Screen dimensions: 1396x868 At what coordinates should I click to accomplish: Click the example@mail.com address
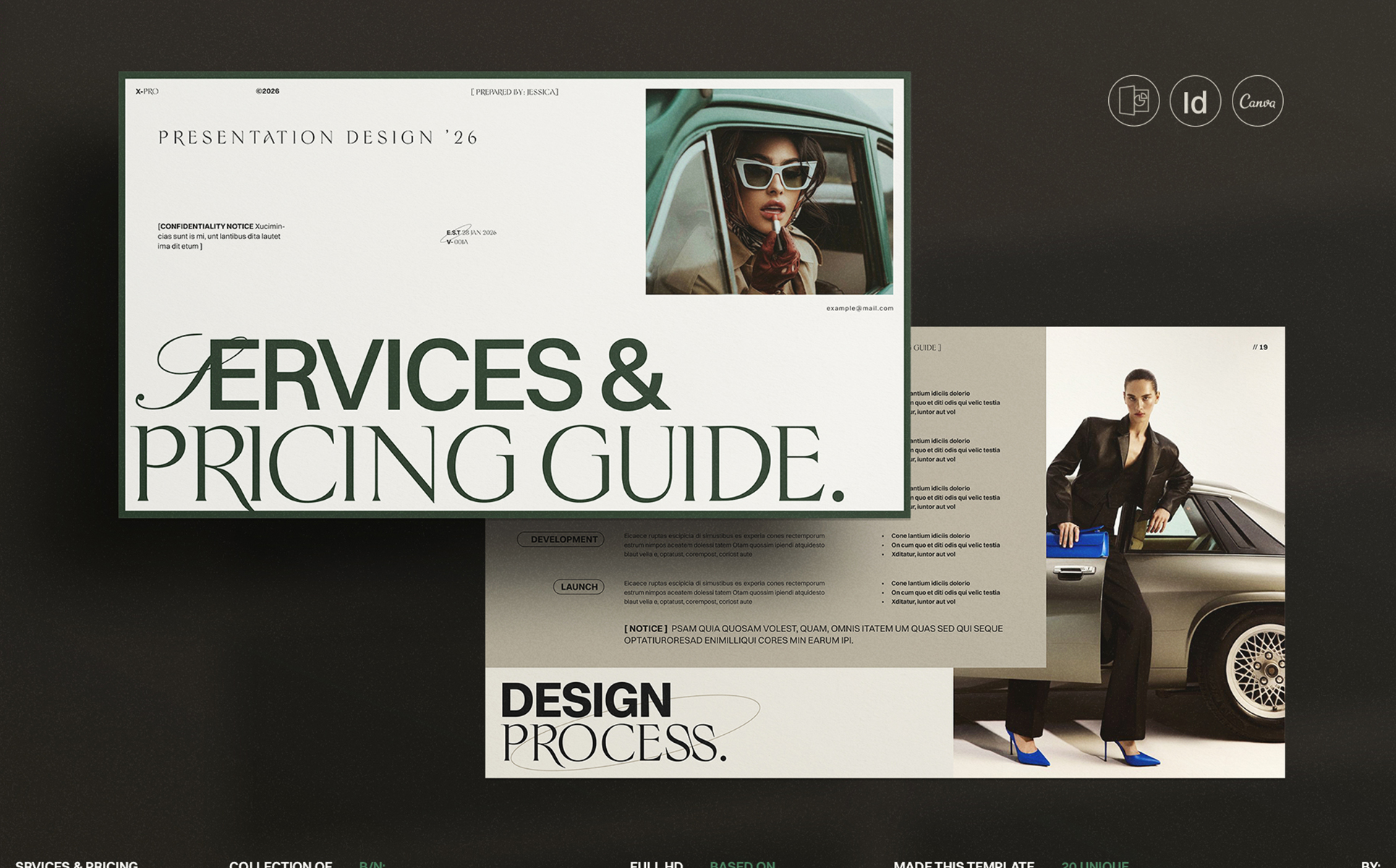(x=859, y=308)
